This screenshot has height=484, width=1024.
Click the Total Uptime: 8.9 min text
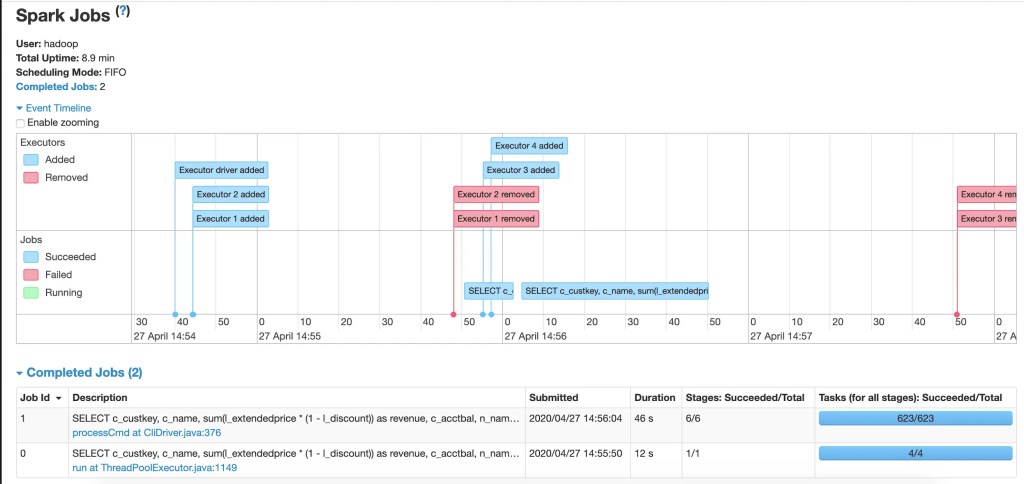[65, 57]
